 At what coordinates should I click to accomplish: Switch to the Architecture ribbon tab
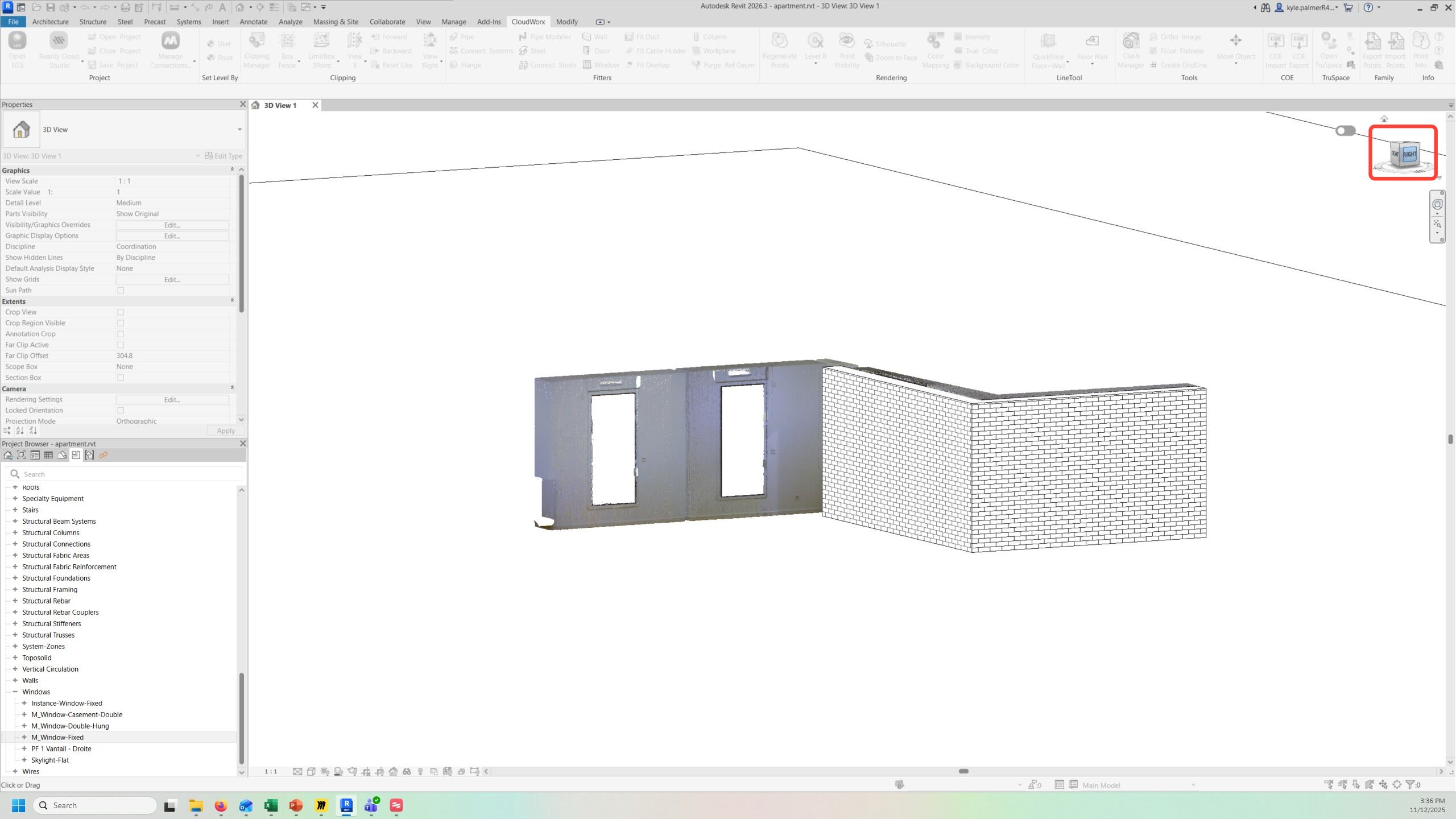point(50,22)
